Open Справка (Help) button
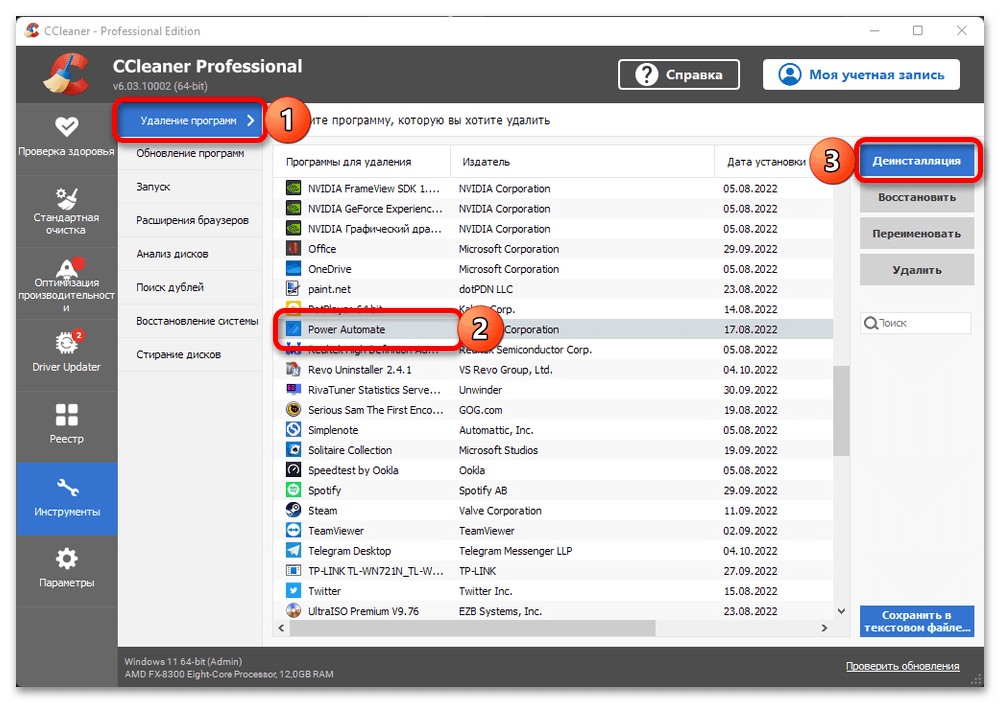 pyautogui.click(x=679, y=75)
